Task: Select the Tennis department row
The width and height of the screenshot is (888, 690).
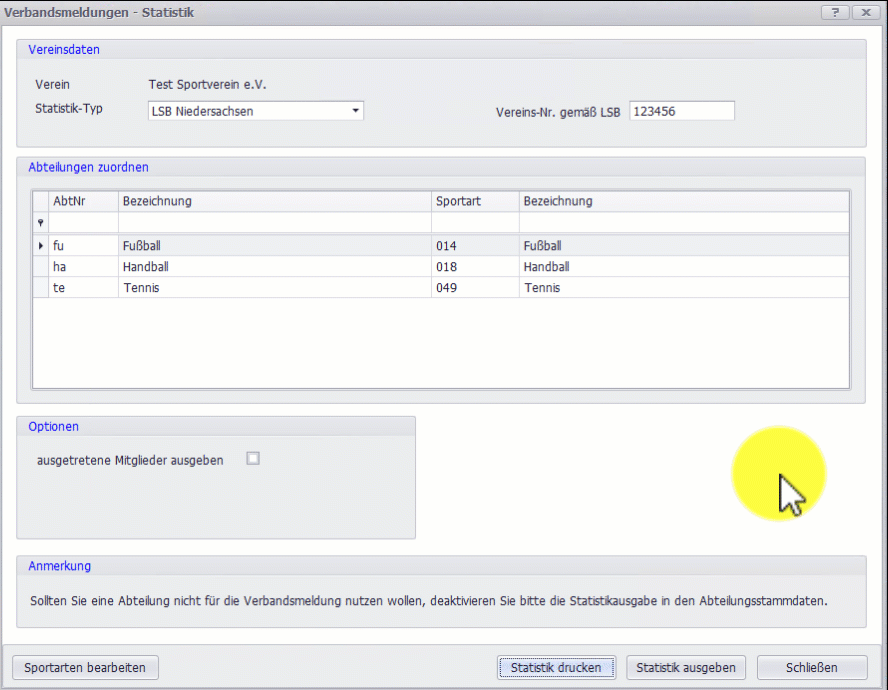Action: coord(274,288)
